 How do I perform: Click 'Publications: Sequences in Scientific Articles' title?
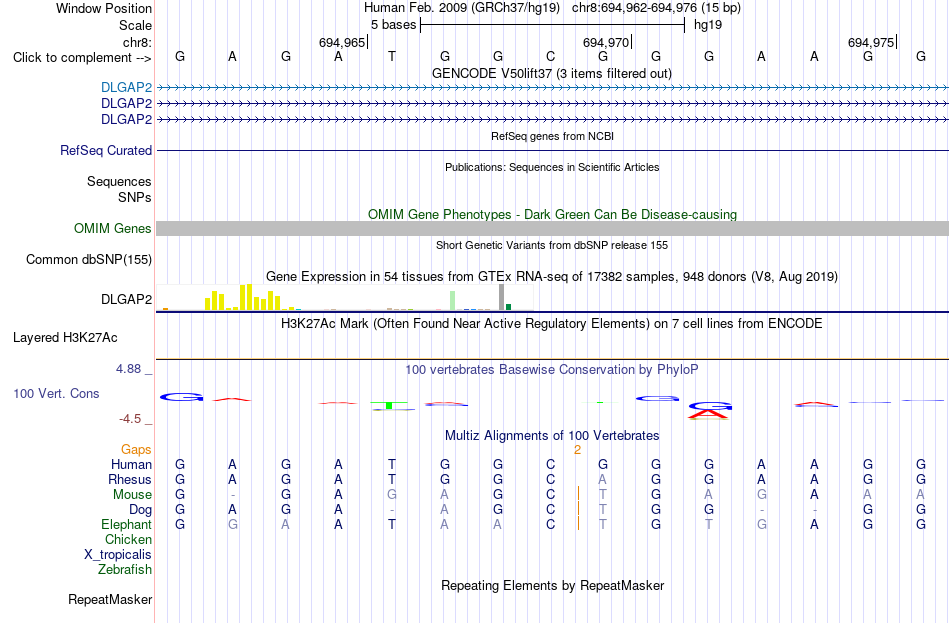(x=552, y=167)
